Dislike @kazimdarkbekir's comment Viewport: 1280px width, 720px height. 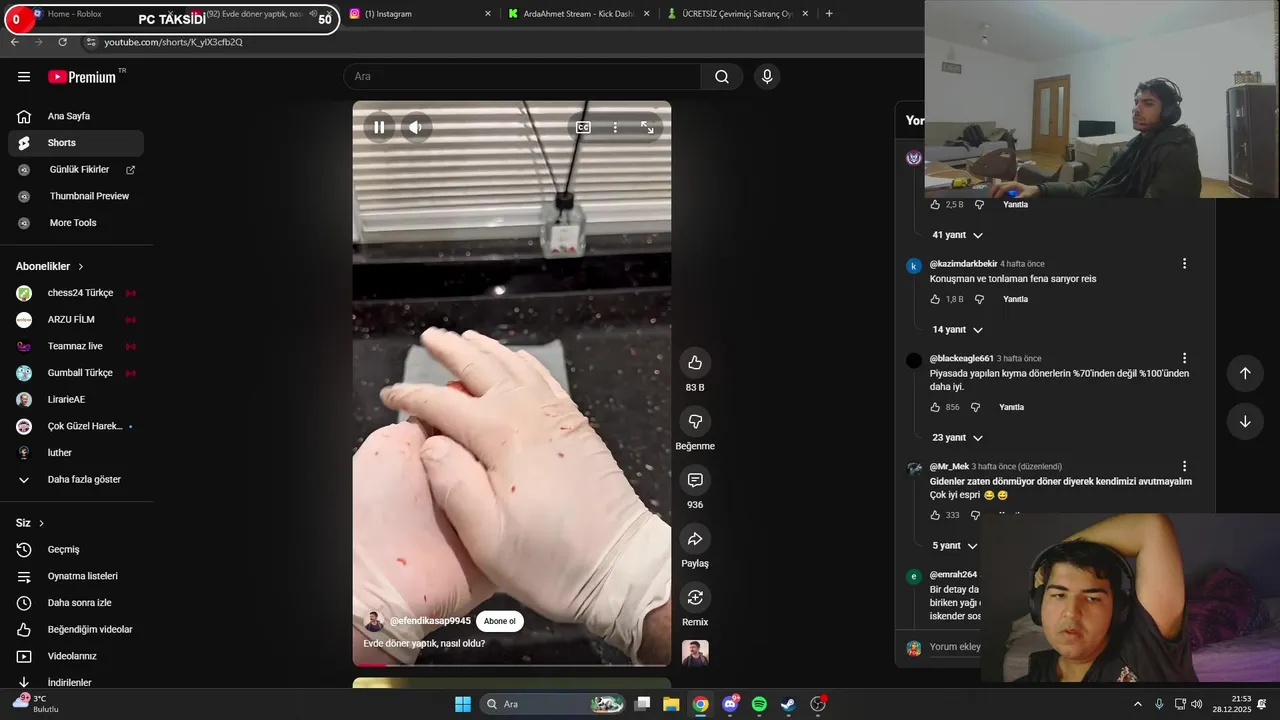click(x=979, y=299)
